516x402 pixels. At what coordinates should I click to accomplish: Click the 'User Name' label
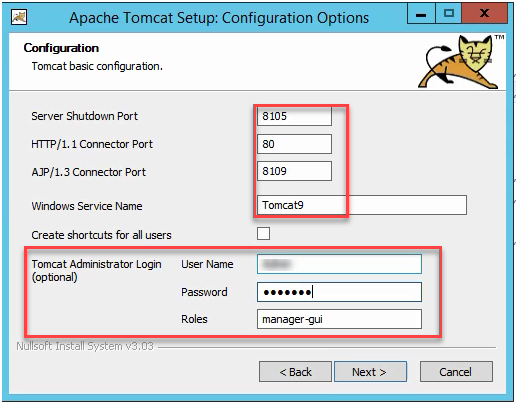[x=207, y=264]
